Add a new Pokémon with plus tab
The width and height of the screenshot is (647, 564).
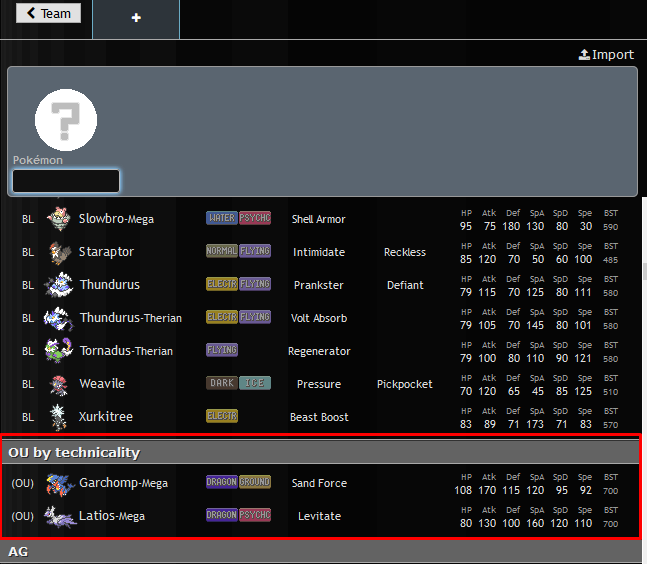[136, 18]
